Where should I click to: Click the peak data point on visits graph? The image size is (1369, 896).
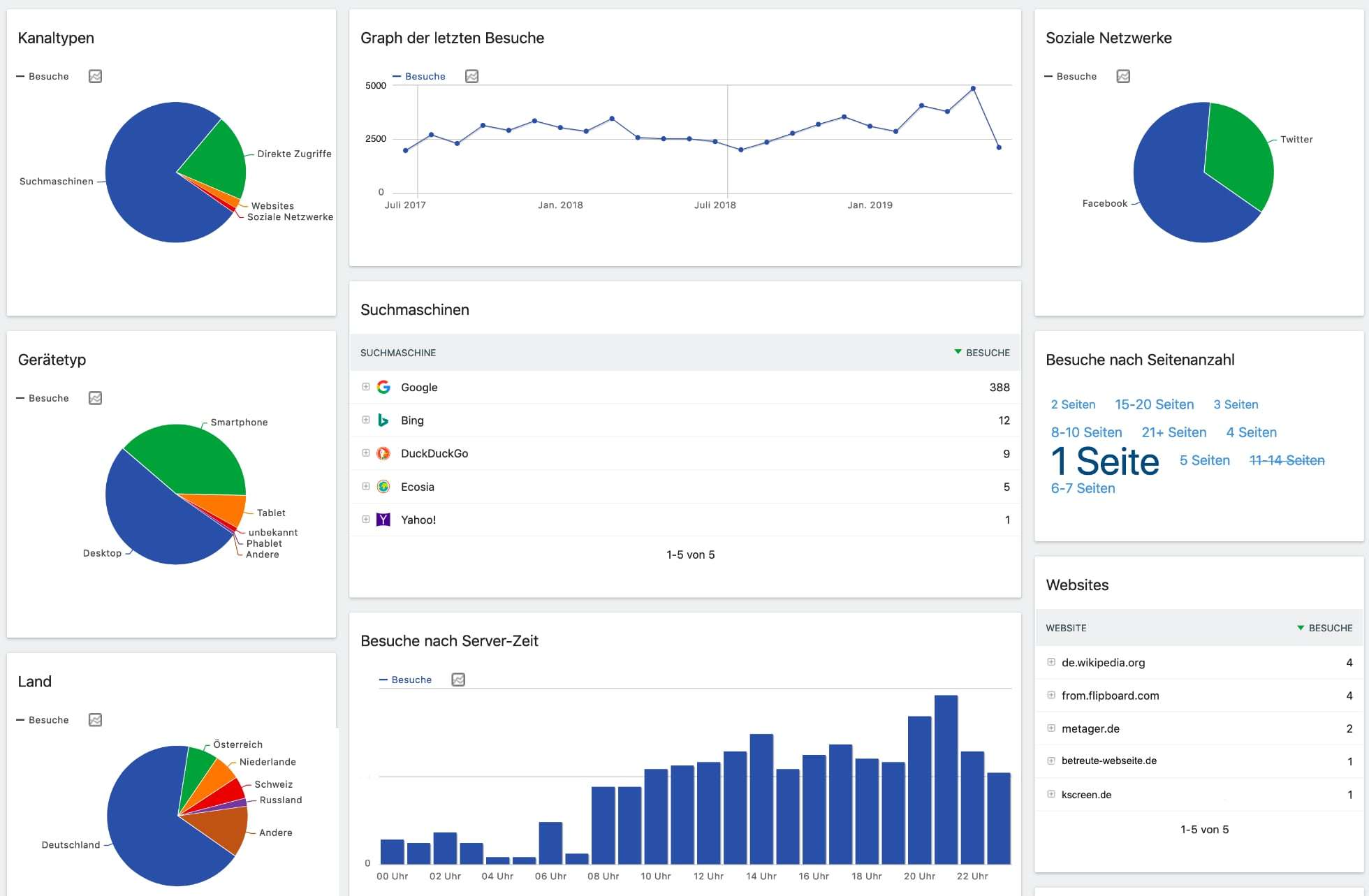click(x=973, y=89)
